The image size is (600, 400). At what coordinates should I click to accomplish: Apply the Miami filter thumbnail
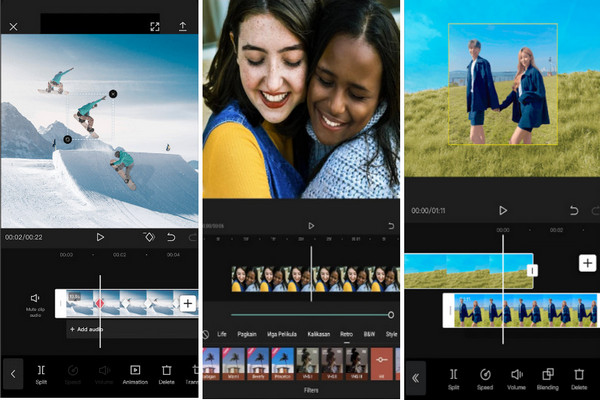tap(233, 364)
